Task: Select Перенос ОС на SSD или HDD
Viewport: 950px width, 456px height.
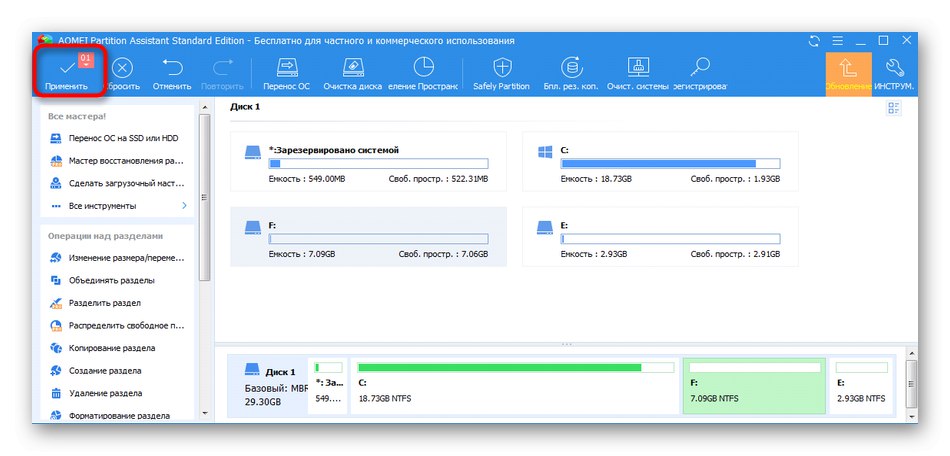Action: tap(117, 138)
